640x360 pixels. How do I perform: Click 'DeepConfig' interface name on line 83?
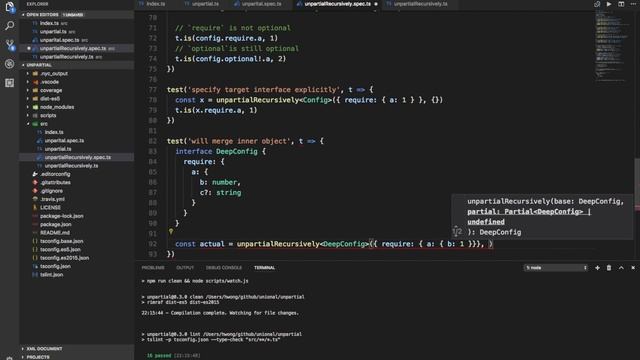click(x=237, y=151)
